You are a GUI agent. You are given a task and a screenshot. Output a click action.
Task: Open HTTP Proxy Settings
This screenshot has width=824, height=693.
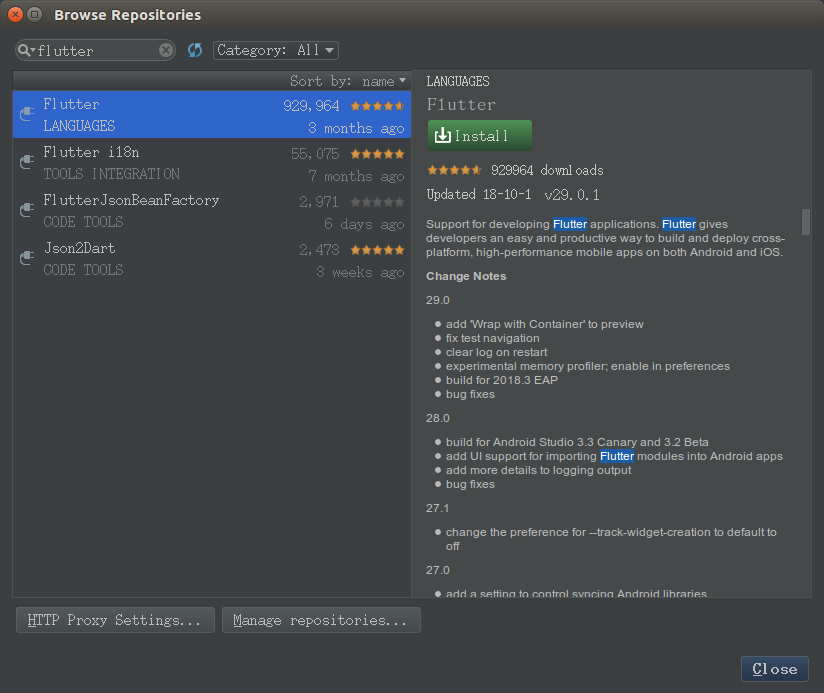114,619
